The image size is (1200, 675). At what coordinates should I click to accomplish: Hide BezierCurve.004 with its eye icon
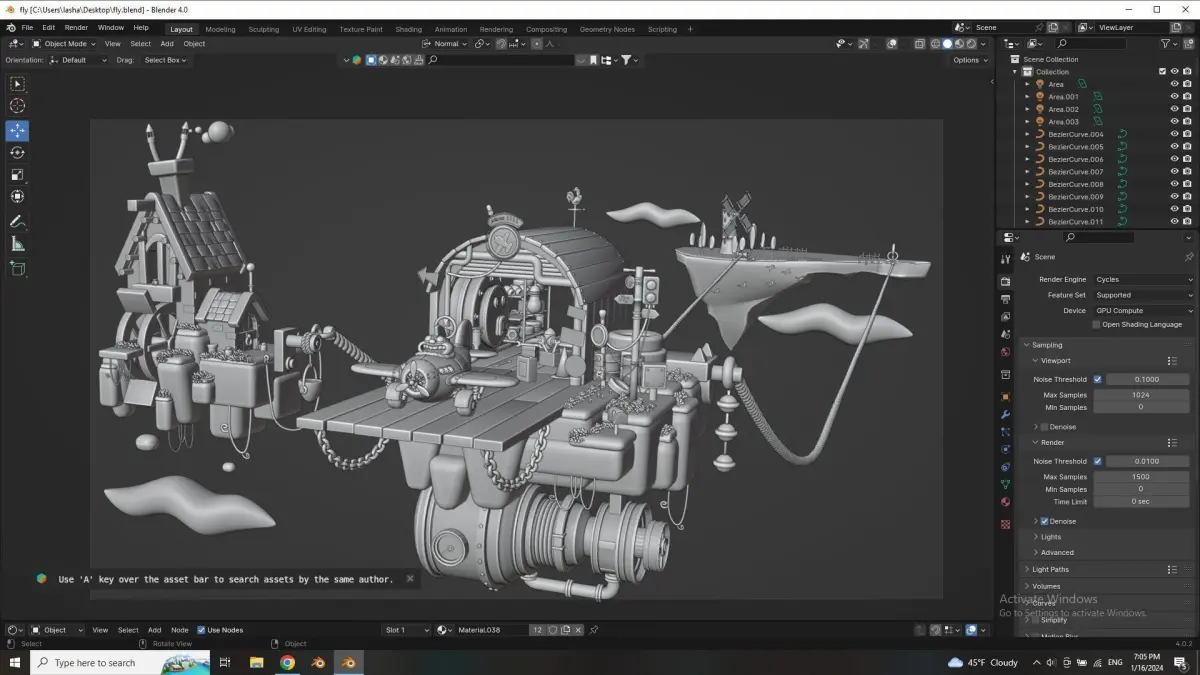(1175, 134)
